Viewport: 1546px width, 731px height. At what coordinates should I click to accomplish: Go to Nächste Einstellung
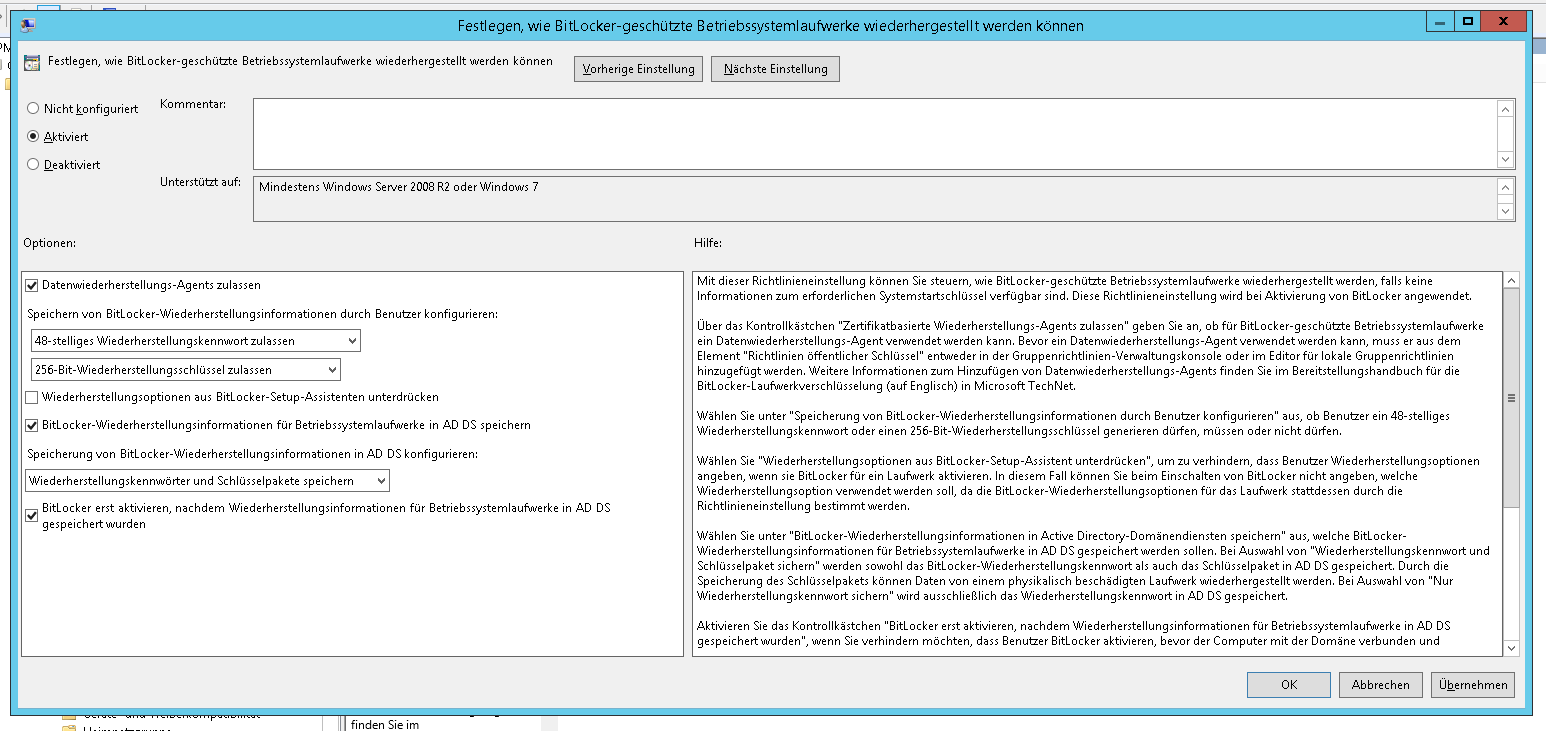[x=775, y=69]
